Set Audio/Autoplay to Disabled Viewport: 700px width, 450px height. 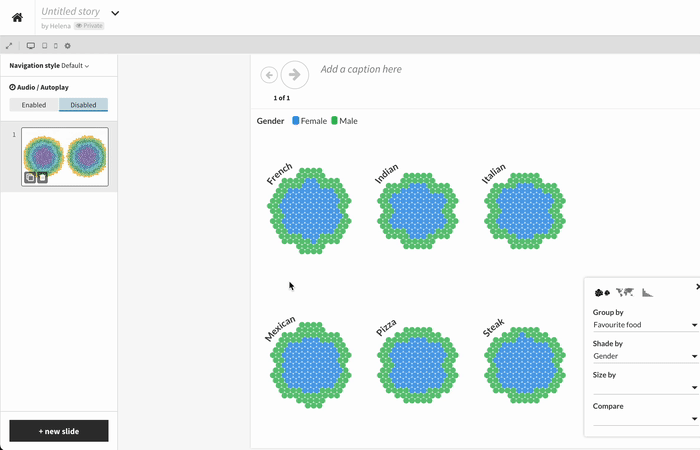(83, 105)
